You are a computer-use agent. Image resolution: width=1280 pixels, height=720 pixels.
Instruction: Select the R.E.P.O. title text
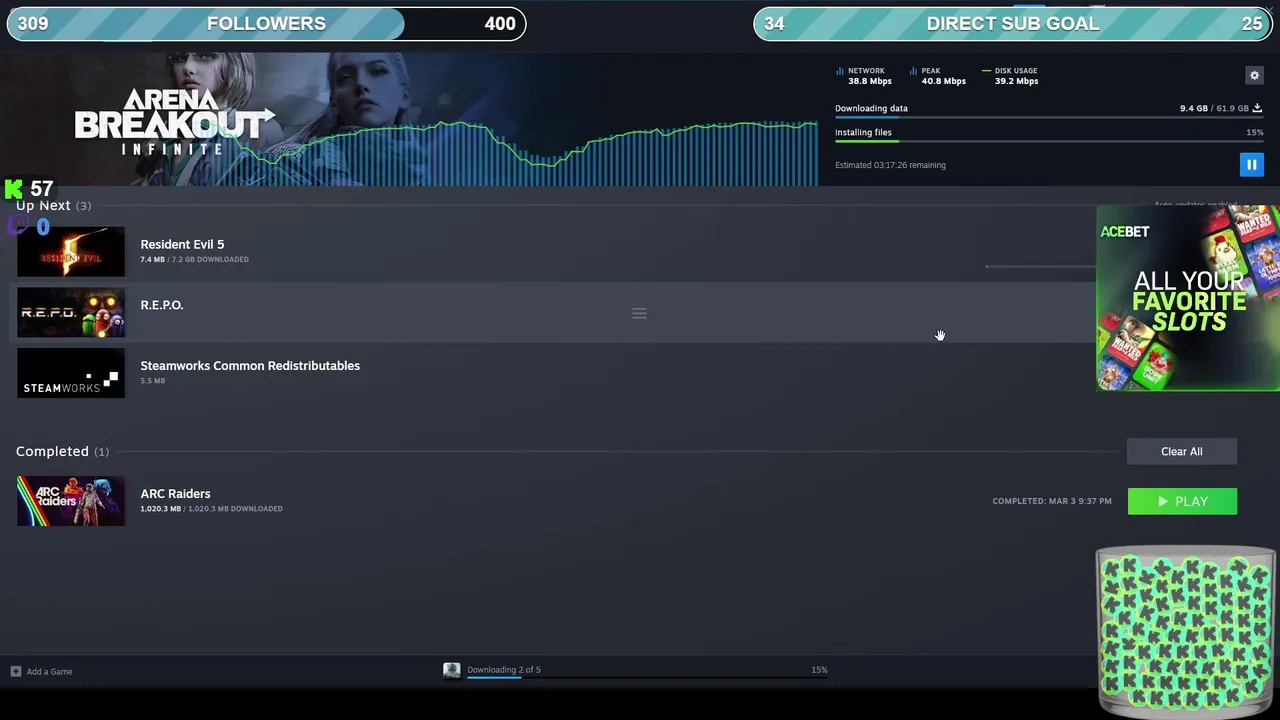click(162, 305)
